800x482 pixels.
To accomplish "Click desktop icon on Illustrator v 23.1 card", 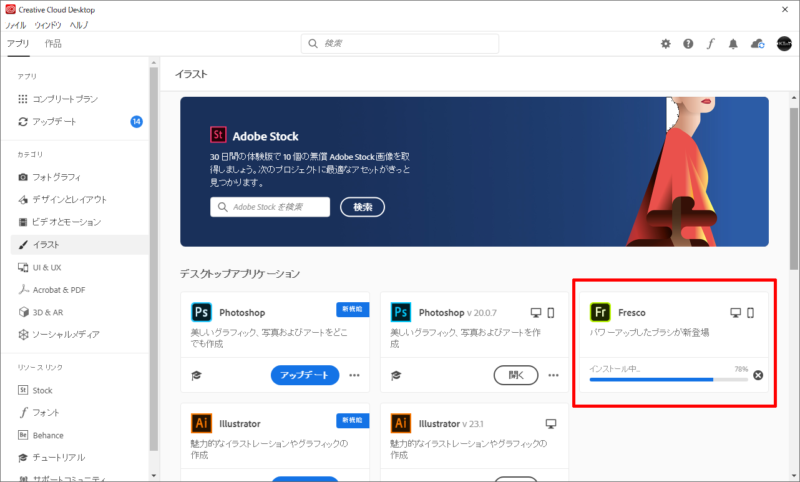I will click(551, 424).
